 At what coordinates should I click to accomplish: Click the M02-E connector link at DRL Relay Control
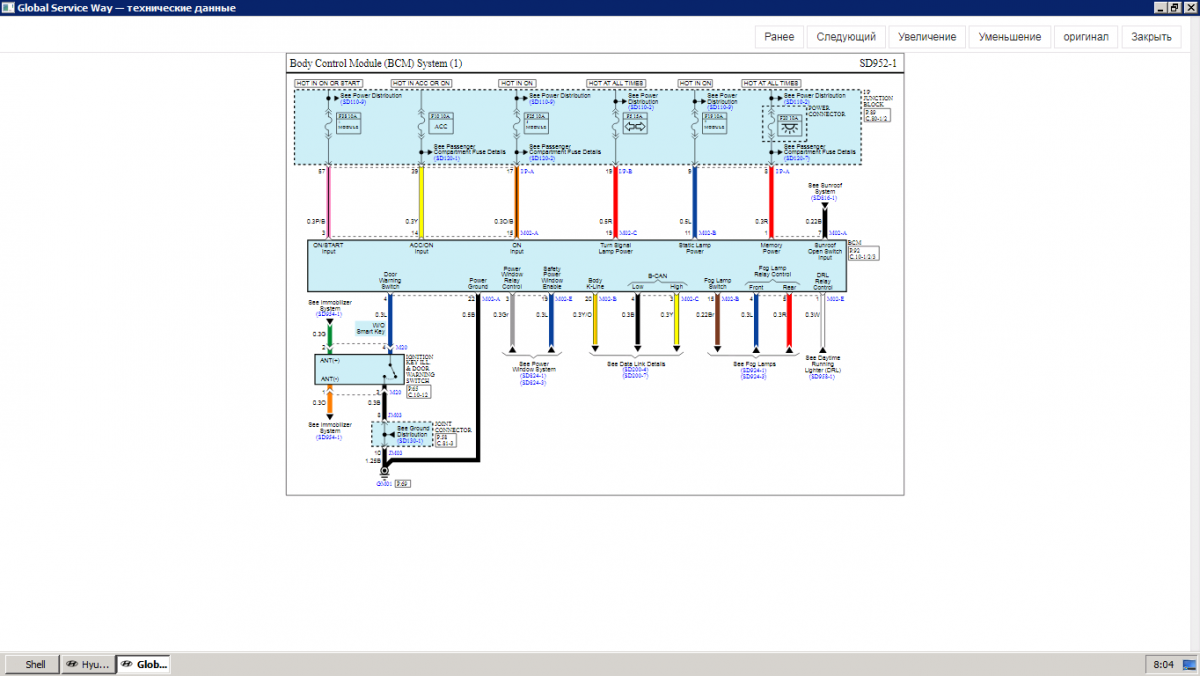[x=836, y=299]
